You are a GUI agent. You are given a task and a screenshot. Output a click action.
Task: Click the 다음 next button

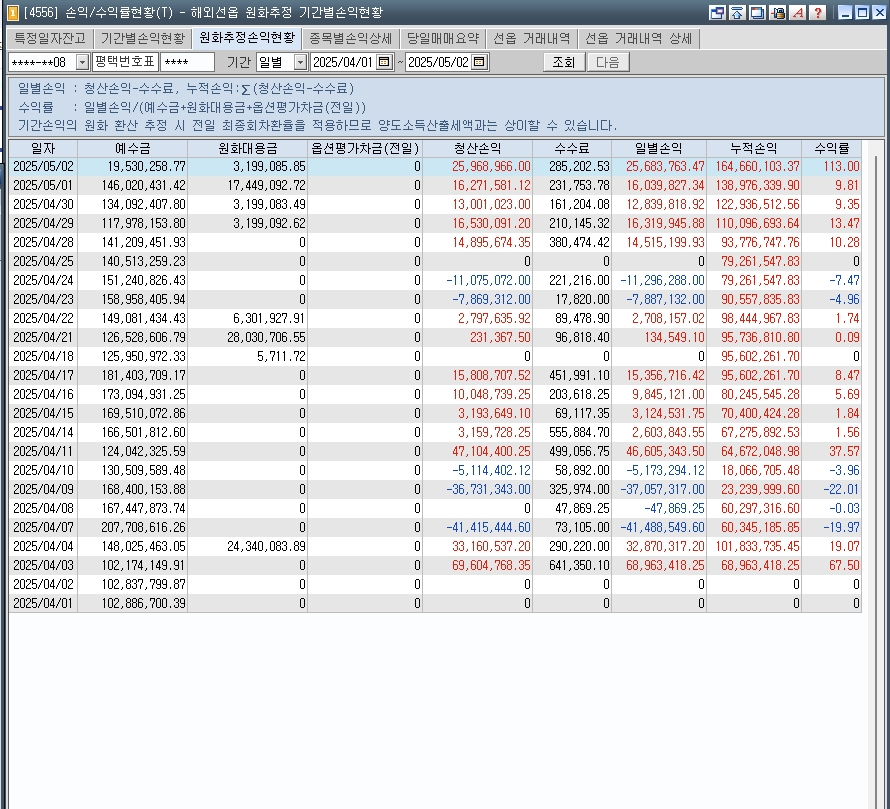coord(608,62)
